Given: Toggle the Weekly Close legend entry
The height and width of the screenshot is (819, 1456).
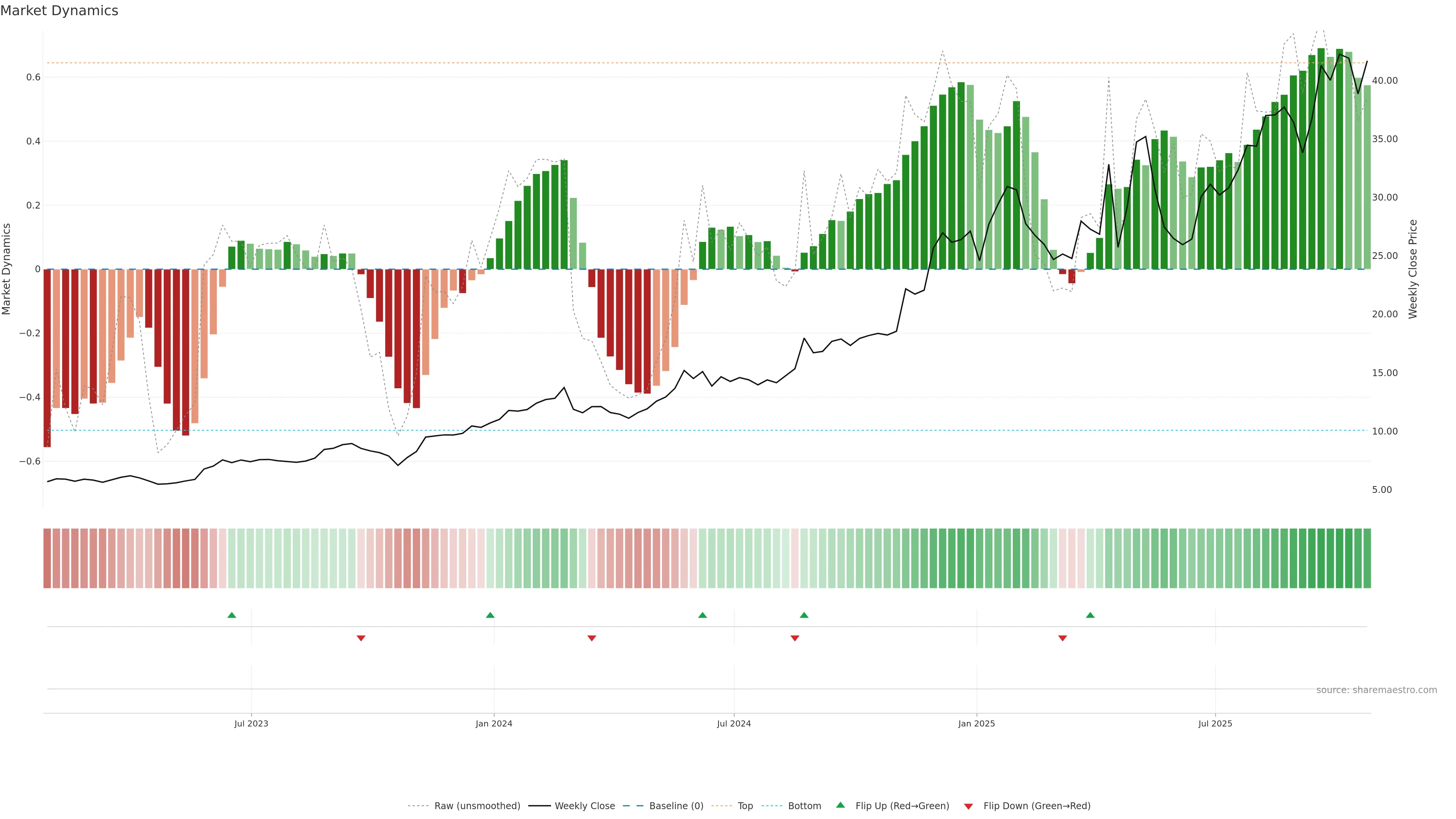Looking at the screenshot, I should pos(584,806).
